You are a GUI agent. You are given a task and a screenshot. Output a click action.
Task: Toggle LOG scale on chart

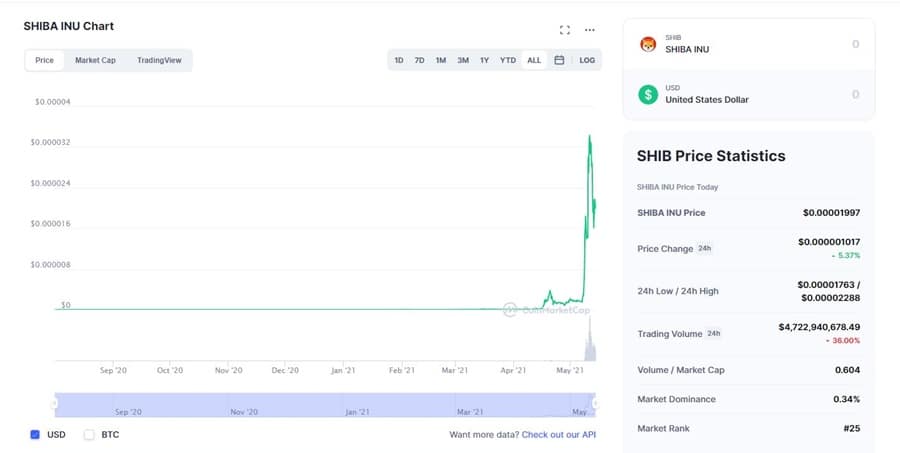pyautogui.click(x=587, y=60)
